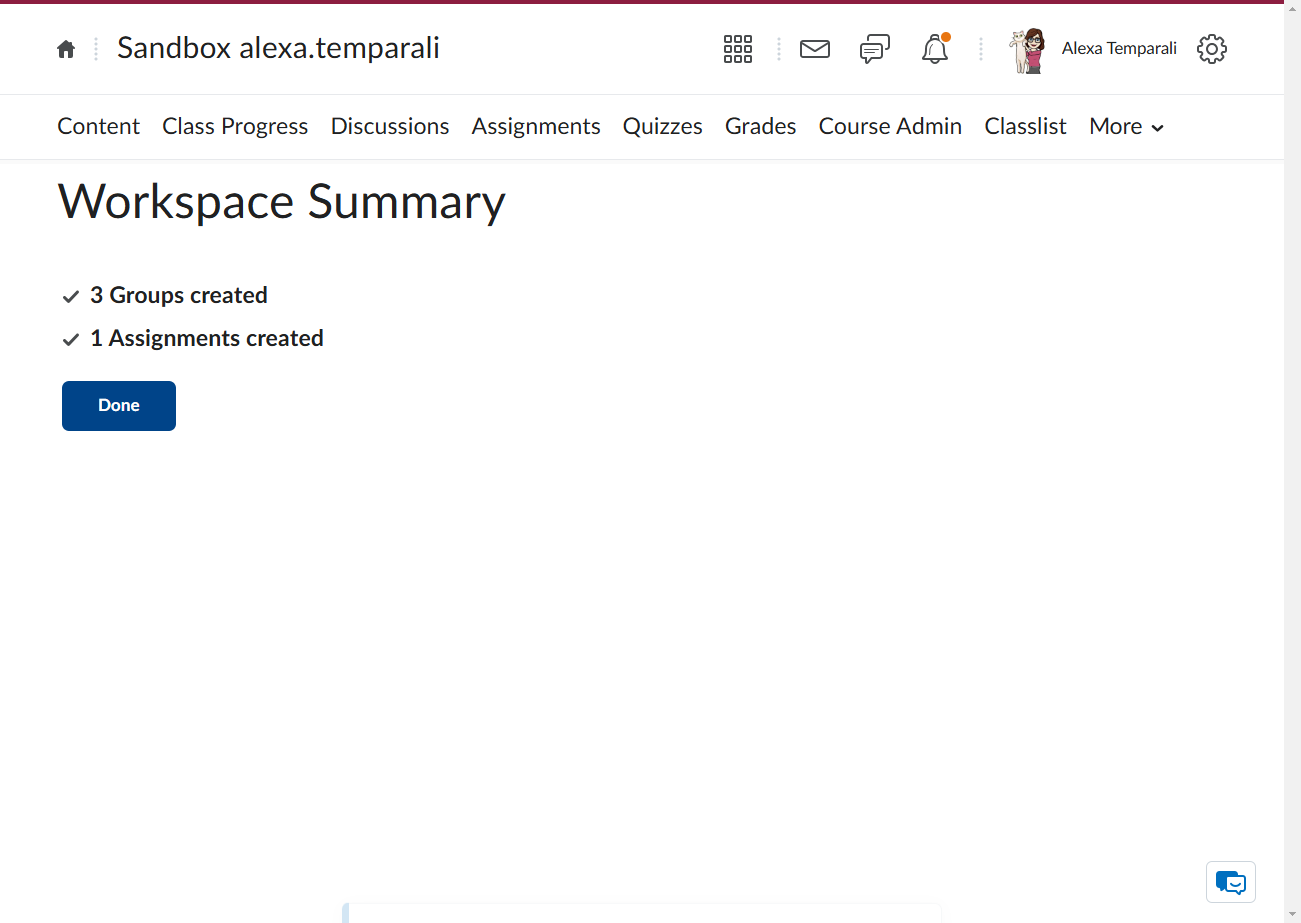Screen dimensions: 1301x923
Task: Click the '1 Assignments created' text
Action: [x=207, y=339]
